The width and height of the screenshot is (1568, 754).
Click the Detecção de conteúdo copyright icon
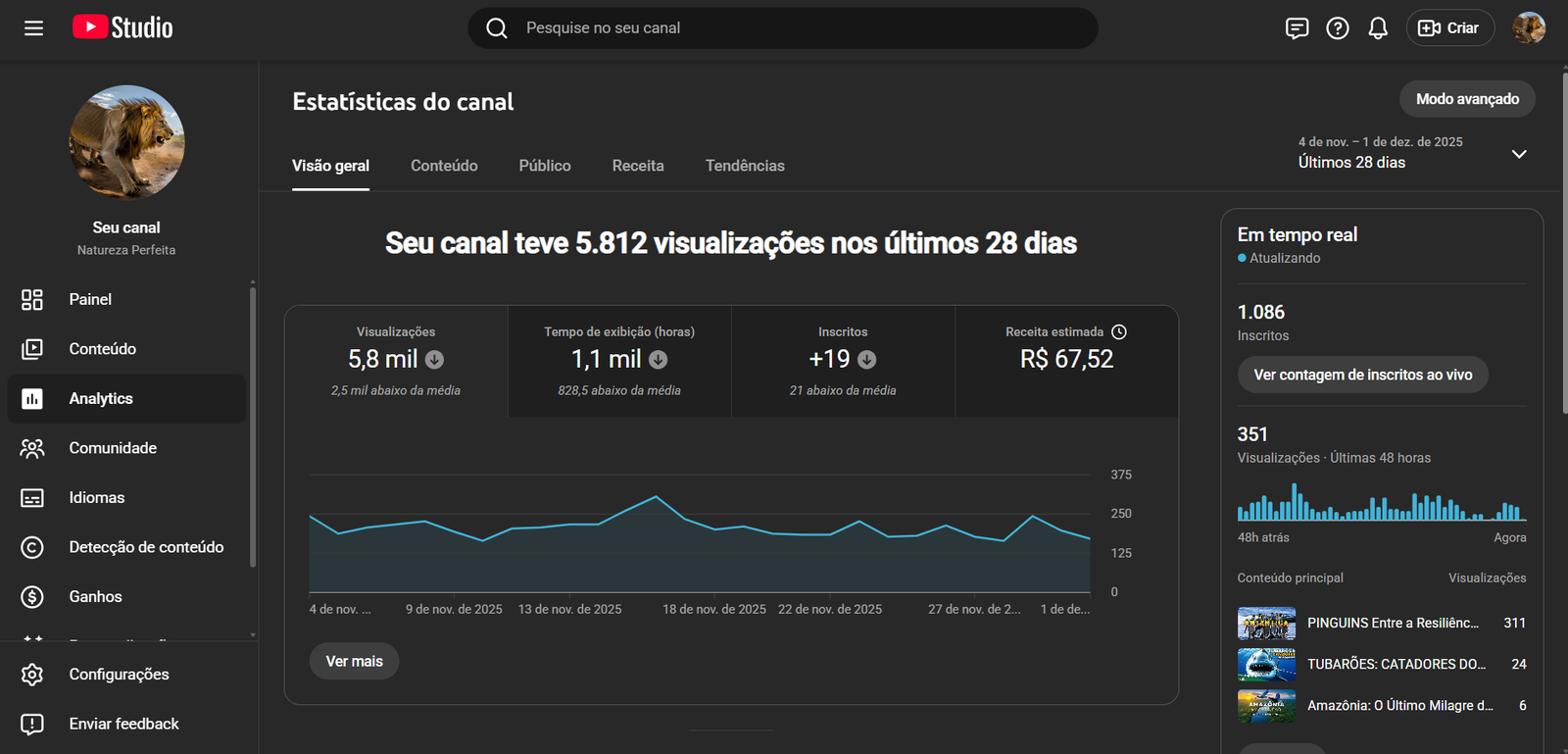tap(32, 547)
